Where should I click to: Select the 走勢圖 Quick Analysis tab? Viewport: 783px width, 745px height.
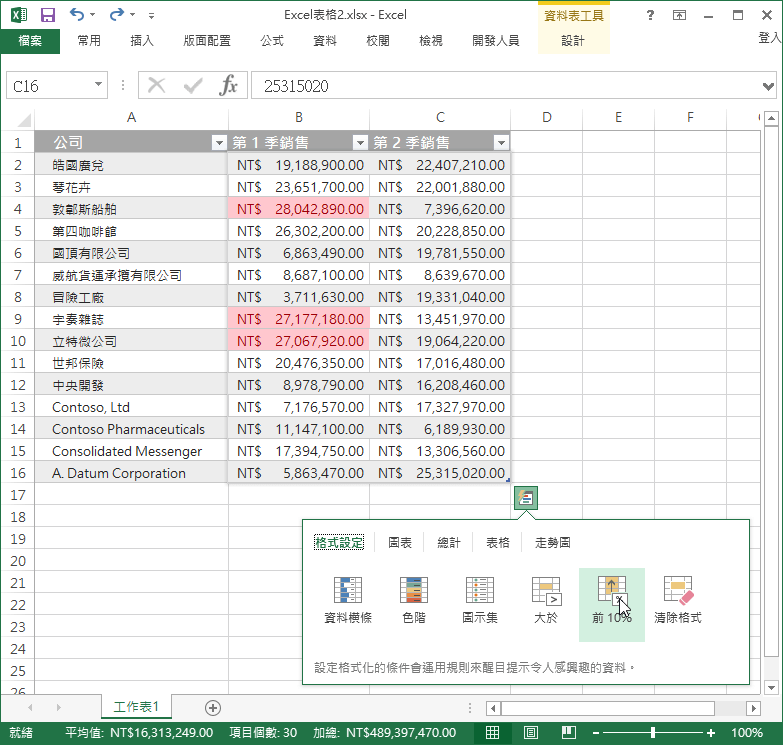pyautogui.click(x=553, y=542)
